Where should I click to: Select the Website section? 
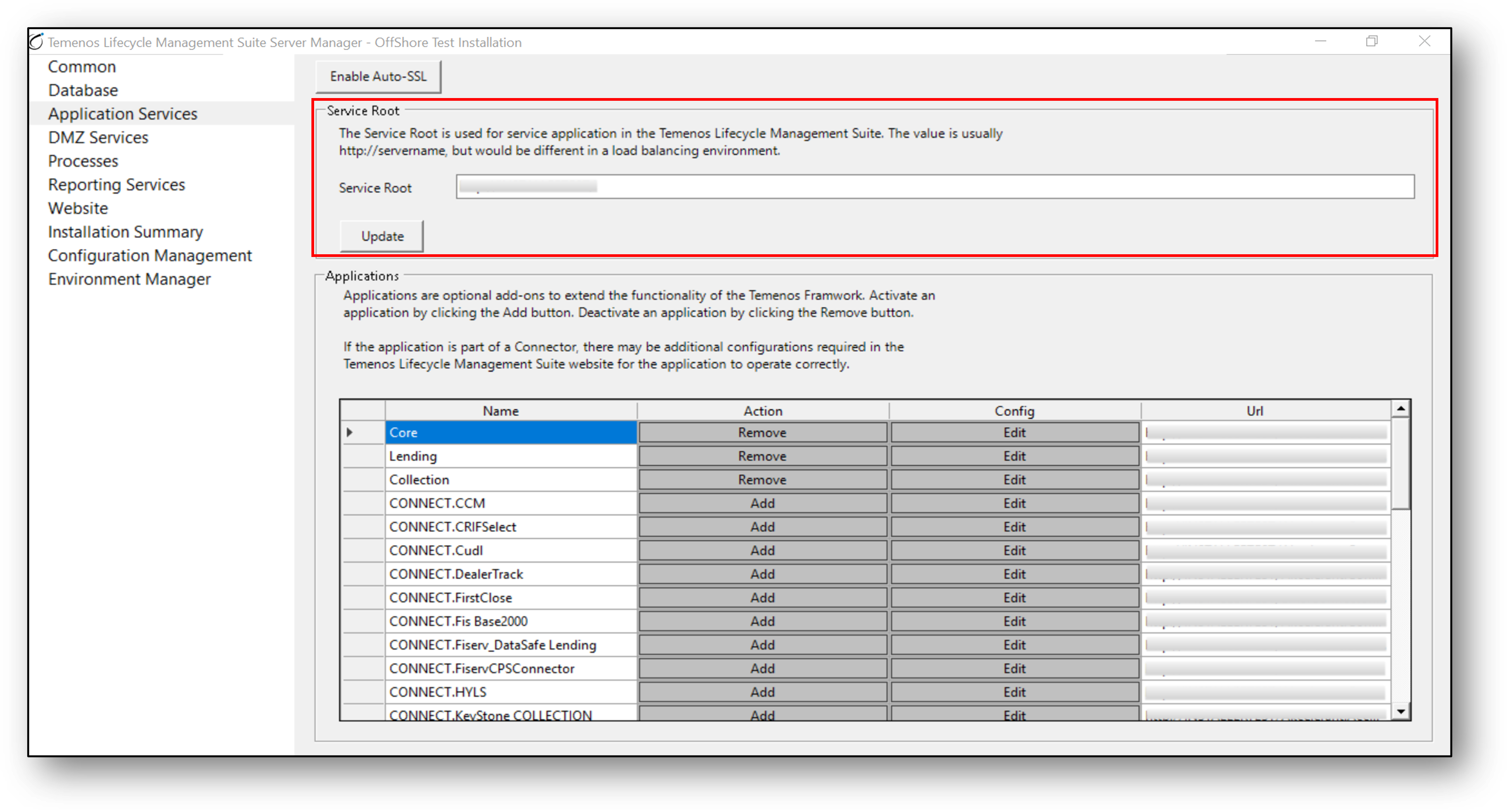(78, 208)
